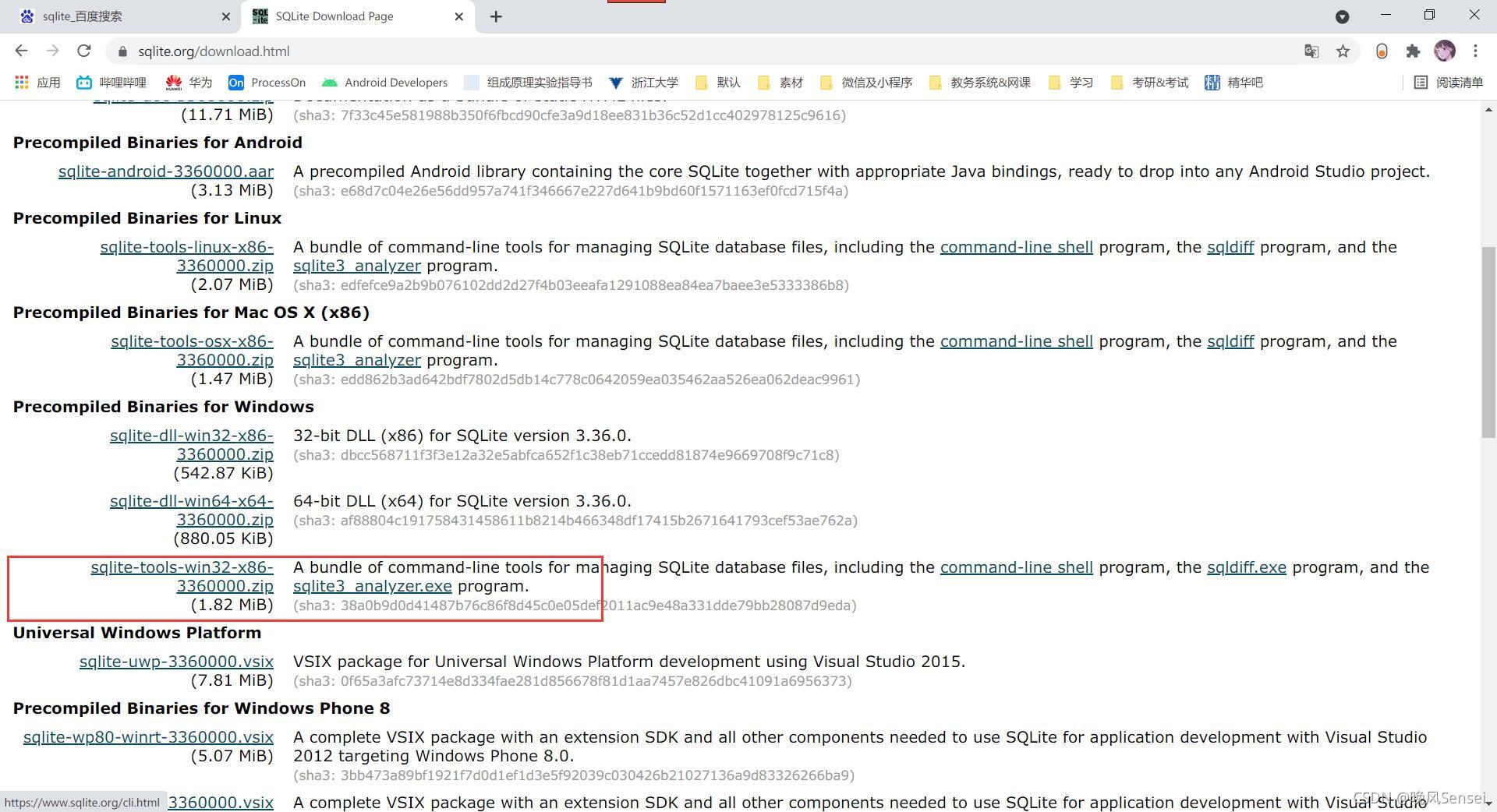Open the 组成原理实验指导书 bookmark

(x=528, y=83)
